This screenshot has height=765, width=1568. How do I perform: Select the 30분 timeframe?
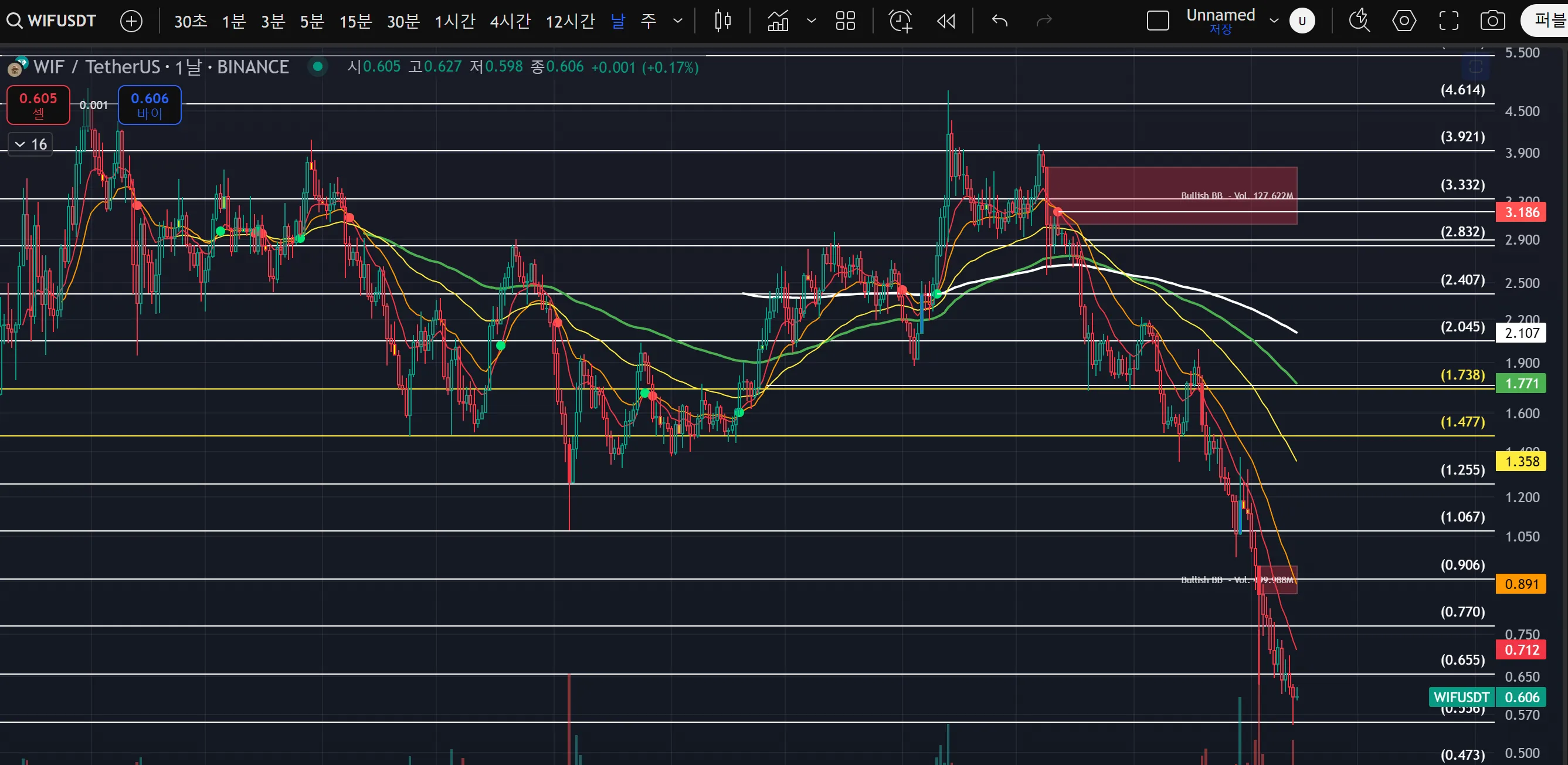(403, 21)
